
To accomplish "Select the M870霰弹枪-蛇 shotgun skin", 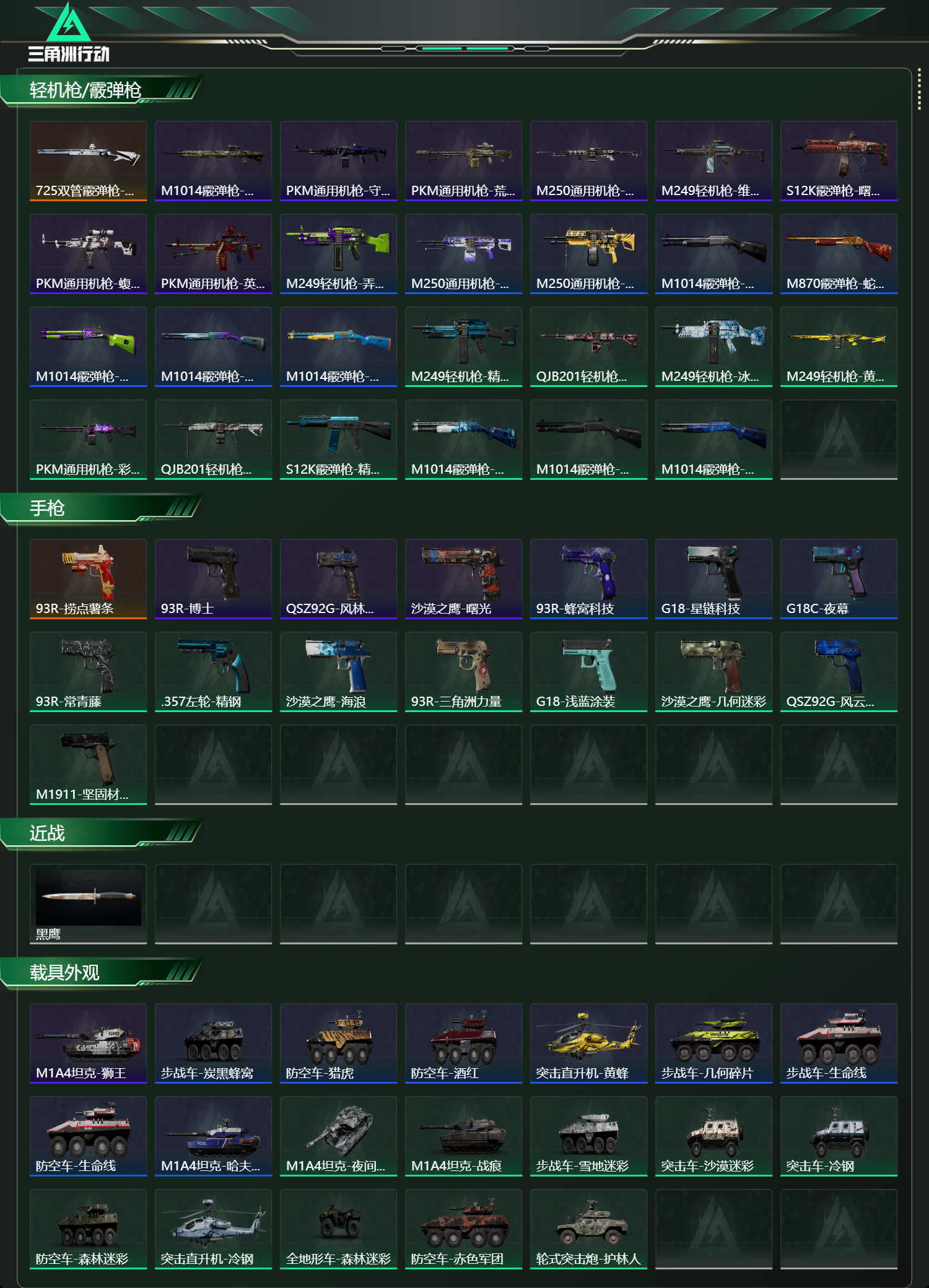I will tap(839, 254).
